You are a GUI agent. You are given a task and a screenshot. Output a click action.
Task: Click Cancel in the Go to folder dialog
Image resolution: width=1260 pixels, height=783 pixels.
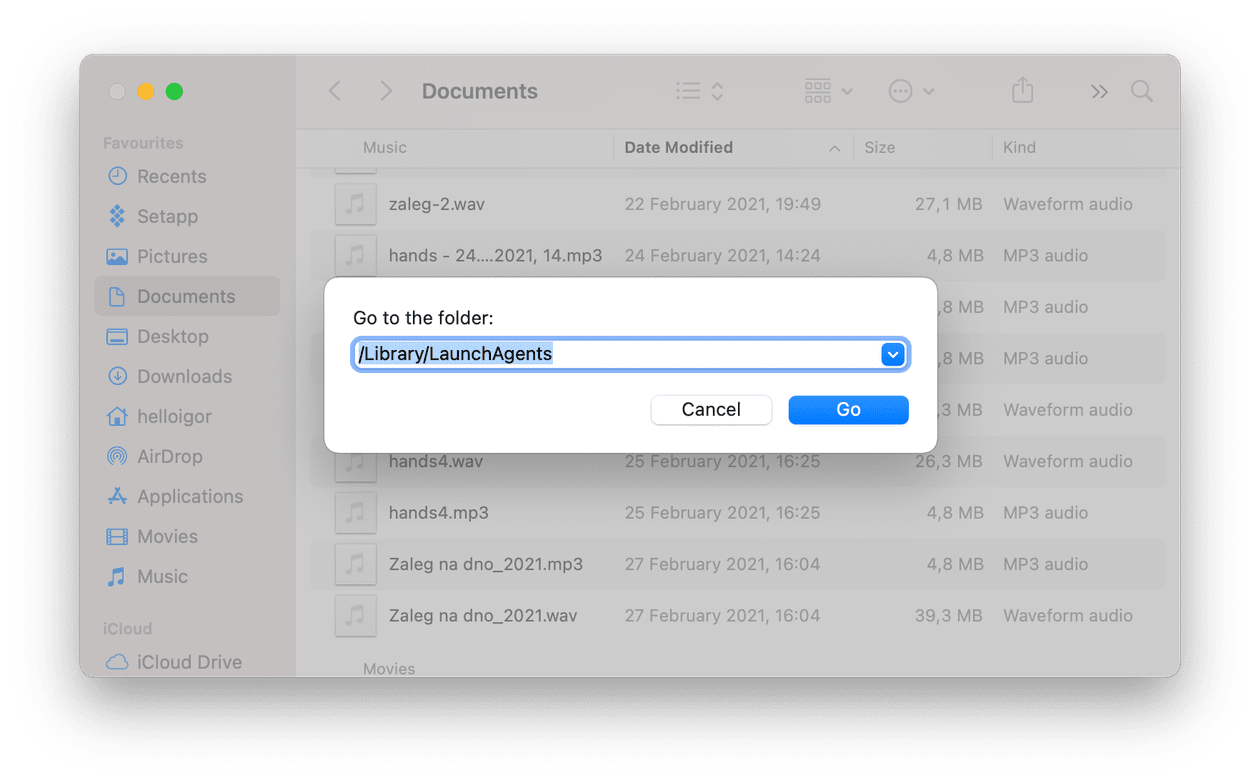click(x=711, y=410)
